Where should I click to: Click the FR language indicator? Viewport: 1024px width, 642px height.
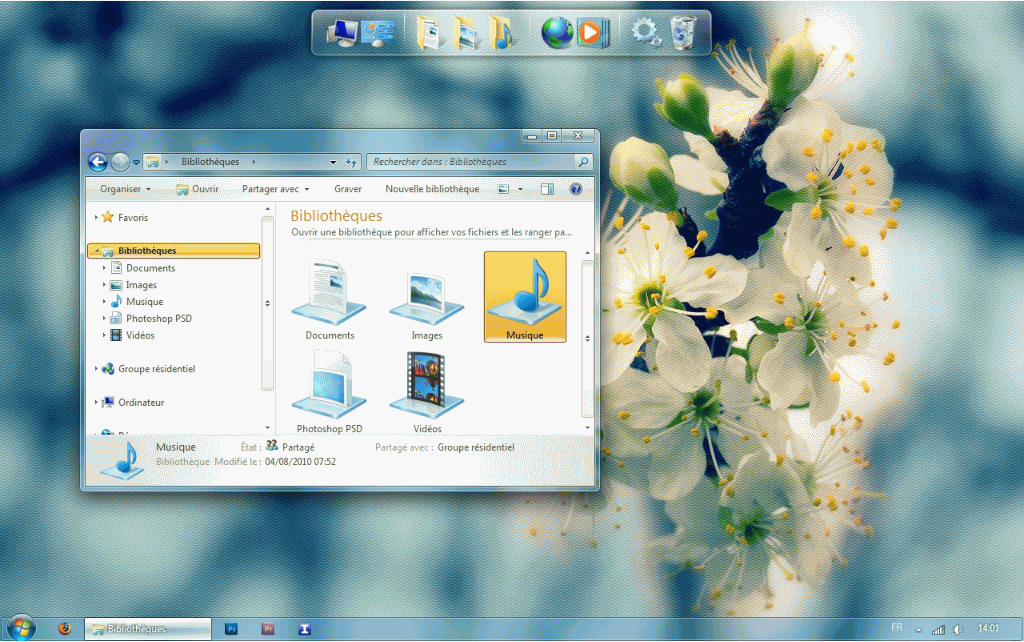[897, 628]
